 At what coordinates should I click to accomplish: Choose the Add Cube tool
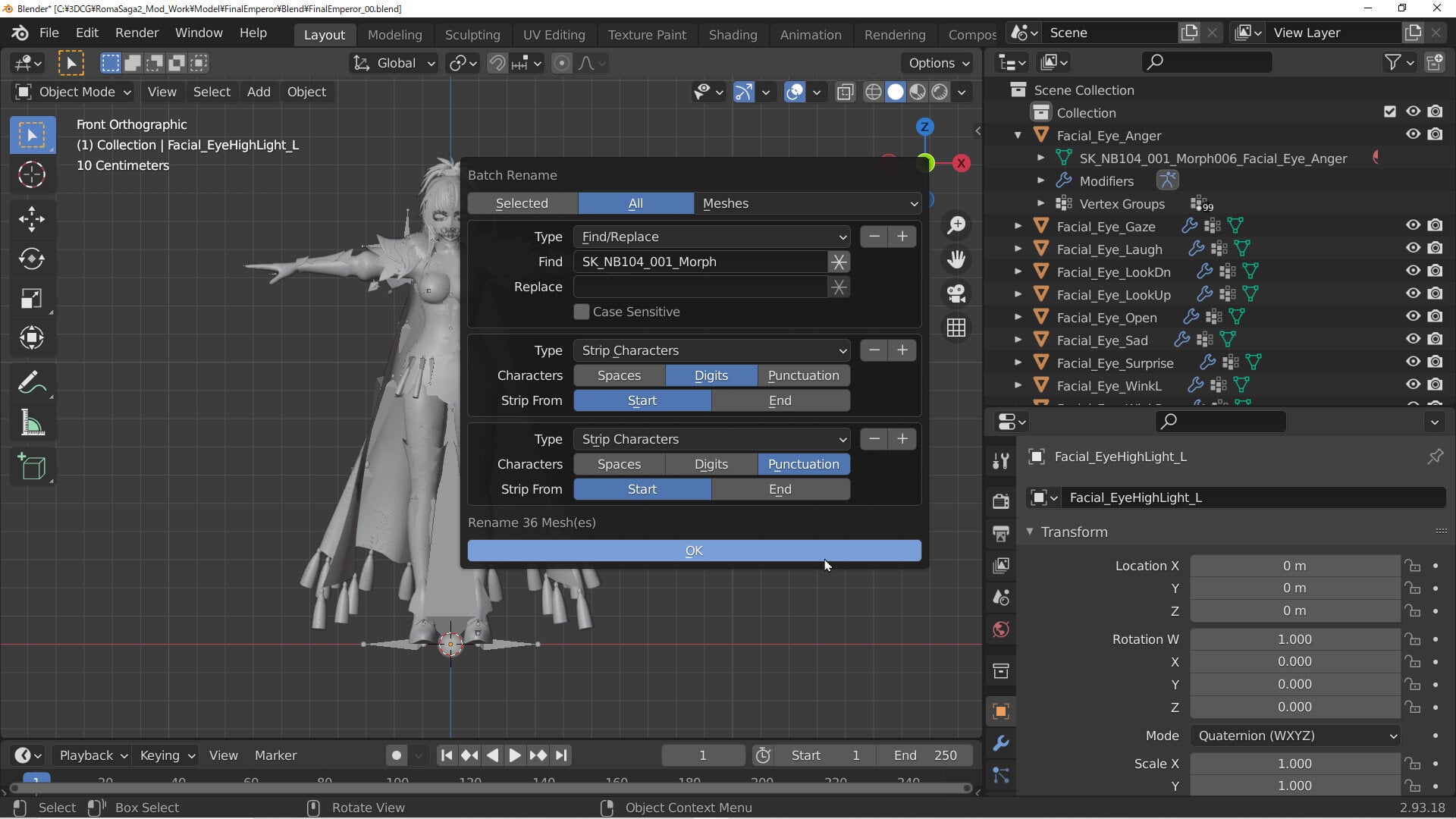click(32, 467)
